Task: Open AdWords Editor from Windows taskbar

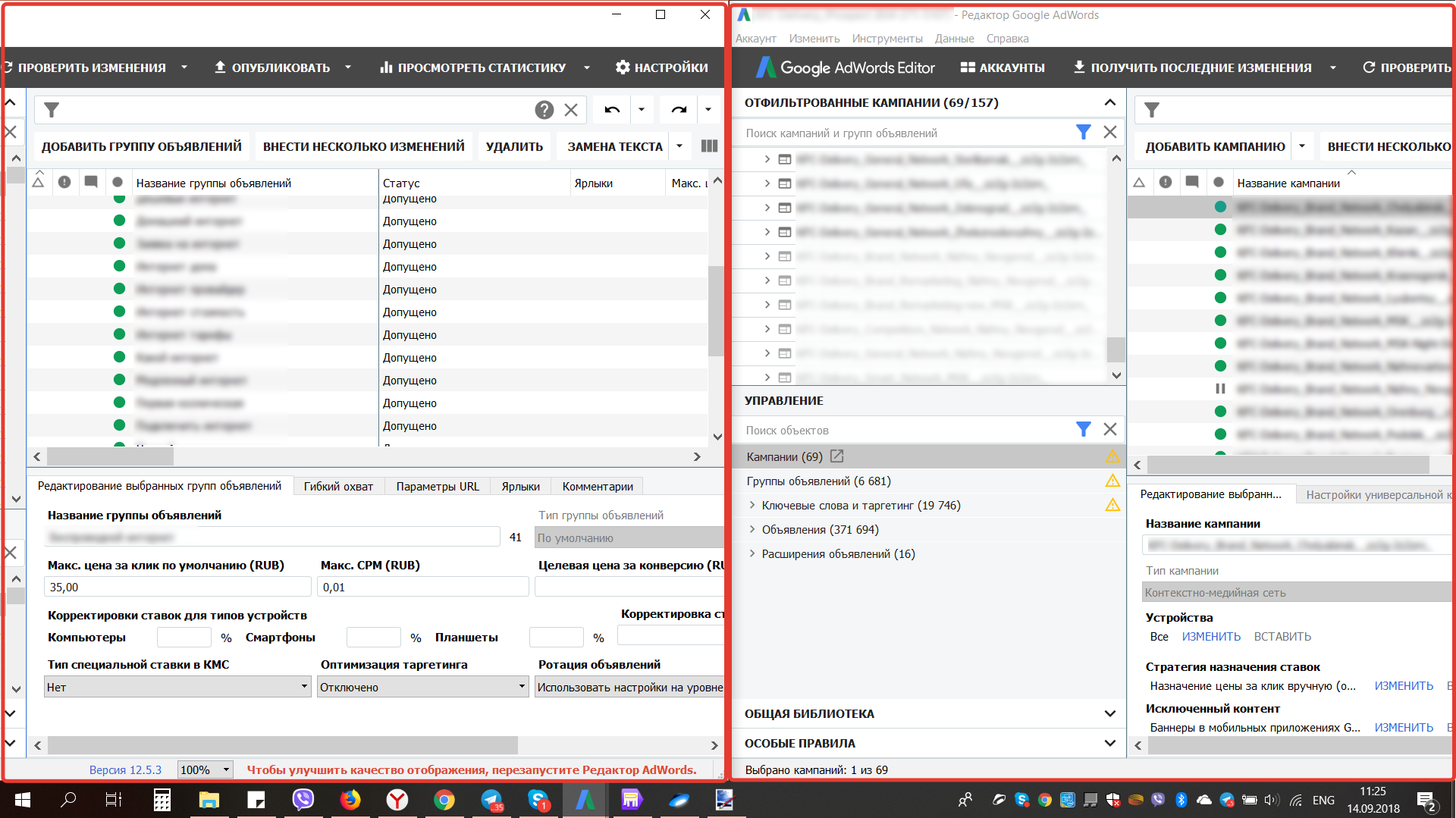Action: [584, 800]
